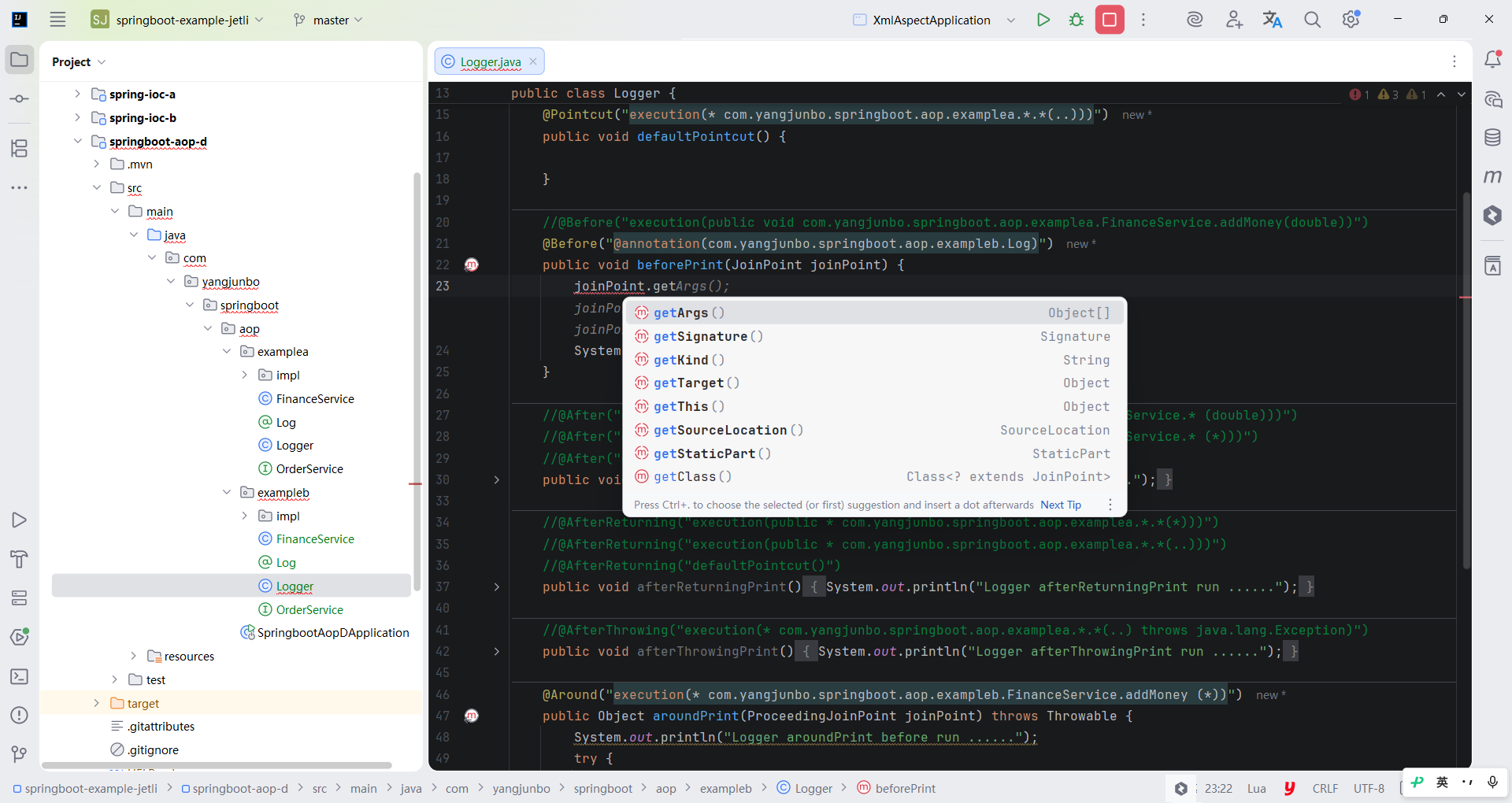Open Search Everywhere magnifier

(1312, 20)
